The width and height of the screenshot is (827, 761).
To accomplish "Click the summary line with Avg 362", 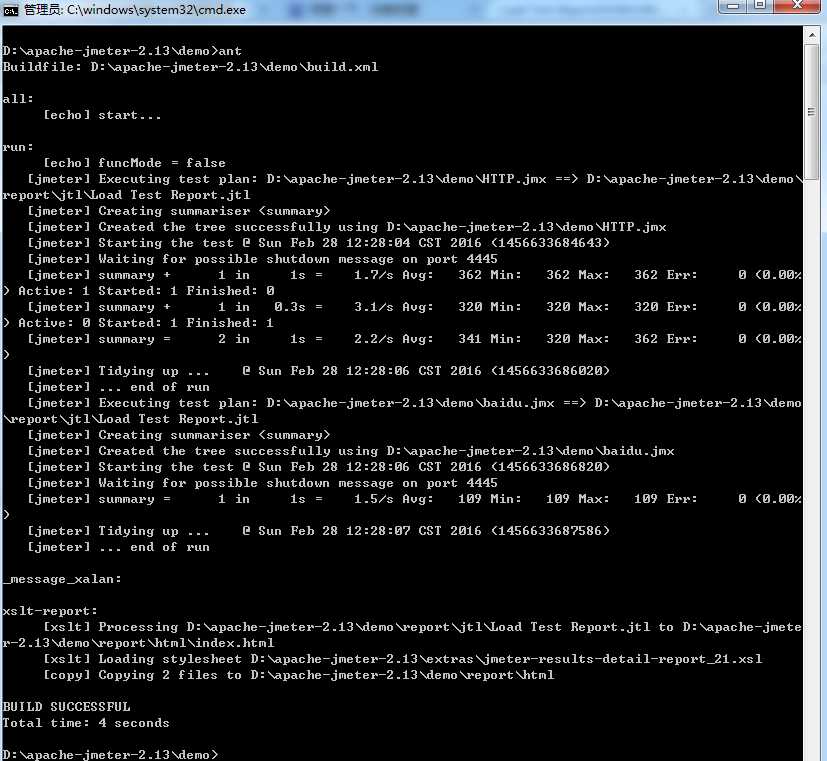I will 415,275.
